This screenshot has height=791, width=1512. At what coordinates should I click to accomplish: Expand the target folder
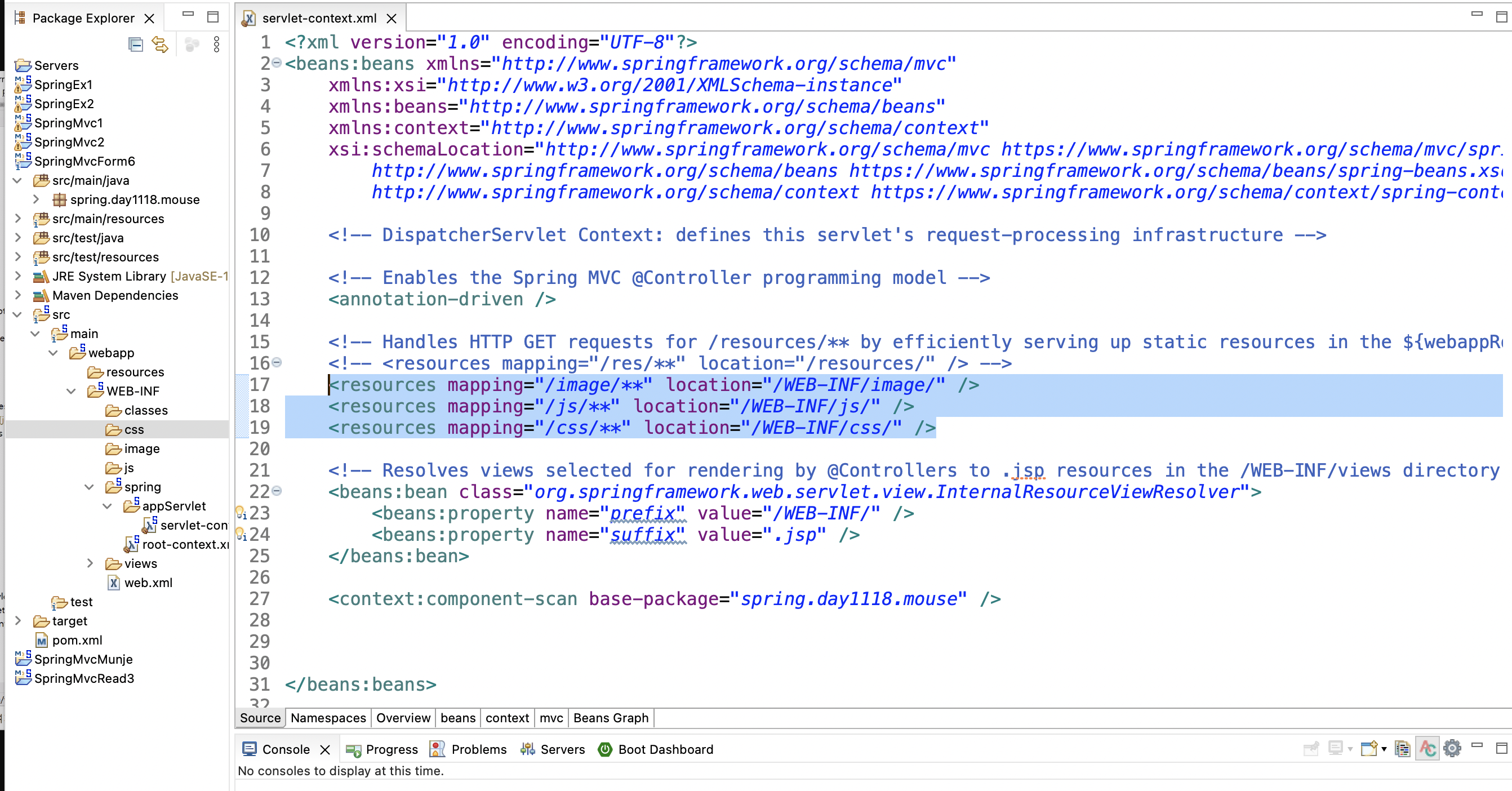(18, 621)
